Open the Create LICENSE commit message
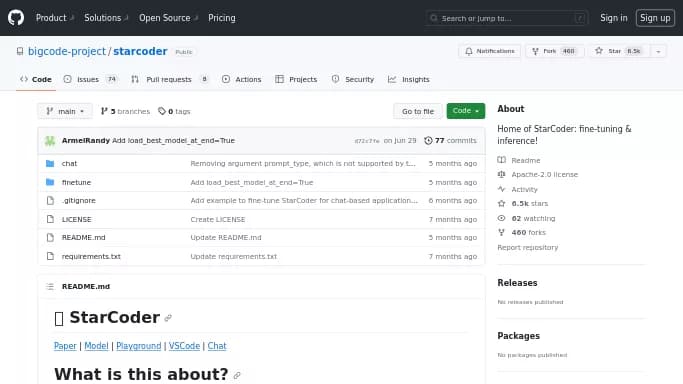 tap(218, 219)
